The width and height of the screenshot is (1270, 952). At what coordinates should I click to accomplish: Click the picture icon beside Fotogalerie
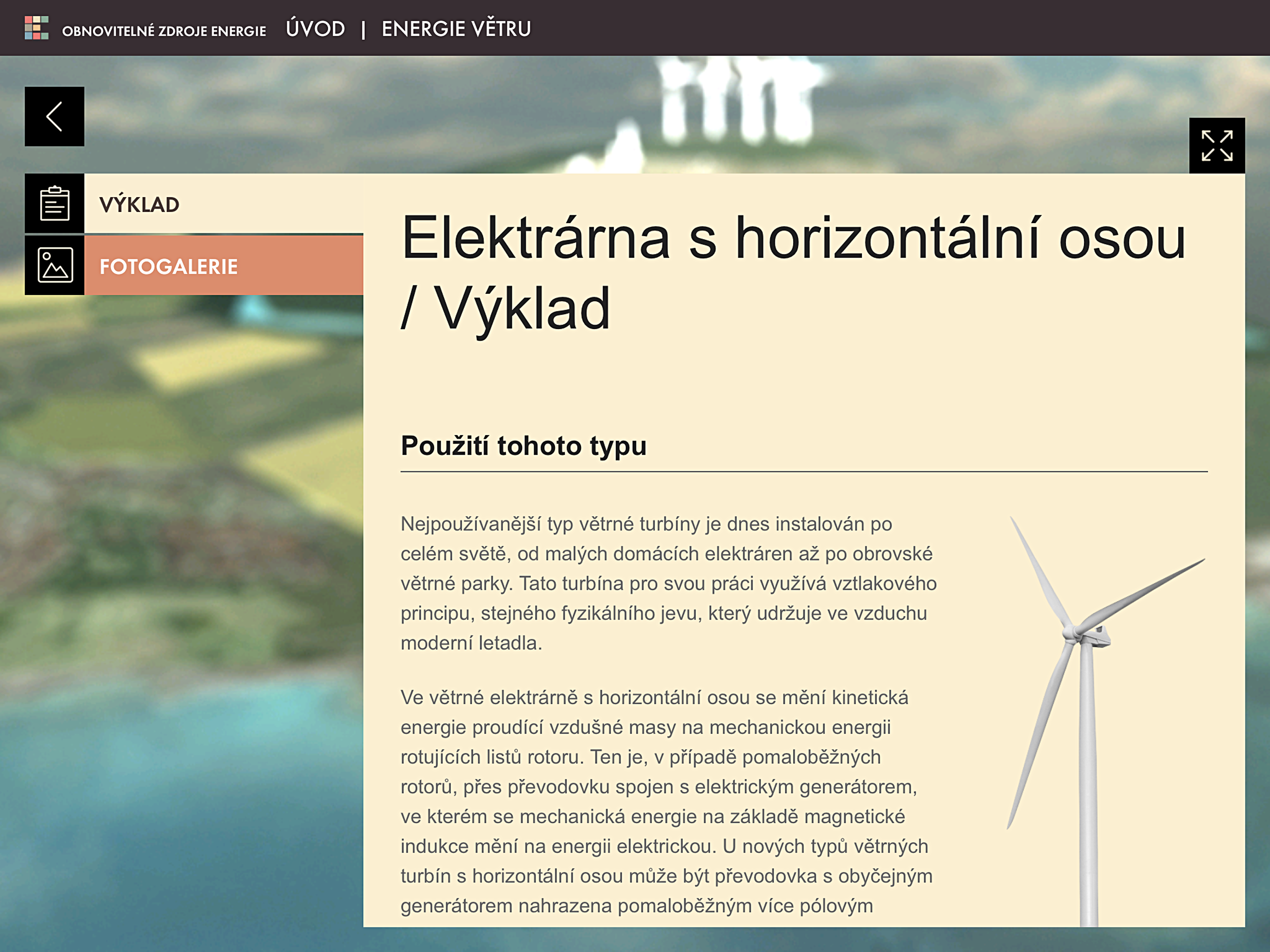[x=54, y=265]
